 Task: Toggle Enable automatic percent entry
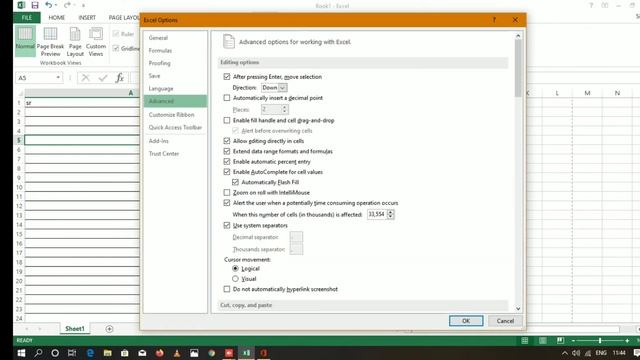point(227,161)
